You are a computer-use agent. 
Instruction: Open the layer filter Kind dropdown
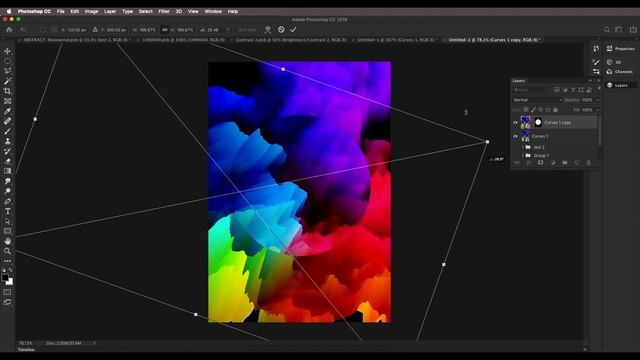(x=530, y=89)
